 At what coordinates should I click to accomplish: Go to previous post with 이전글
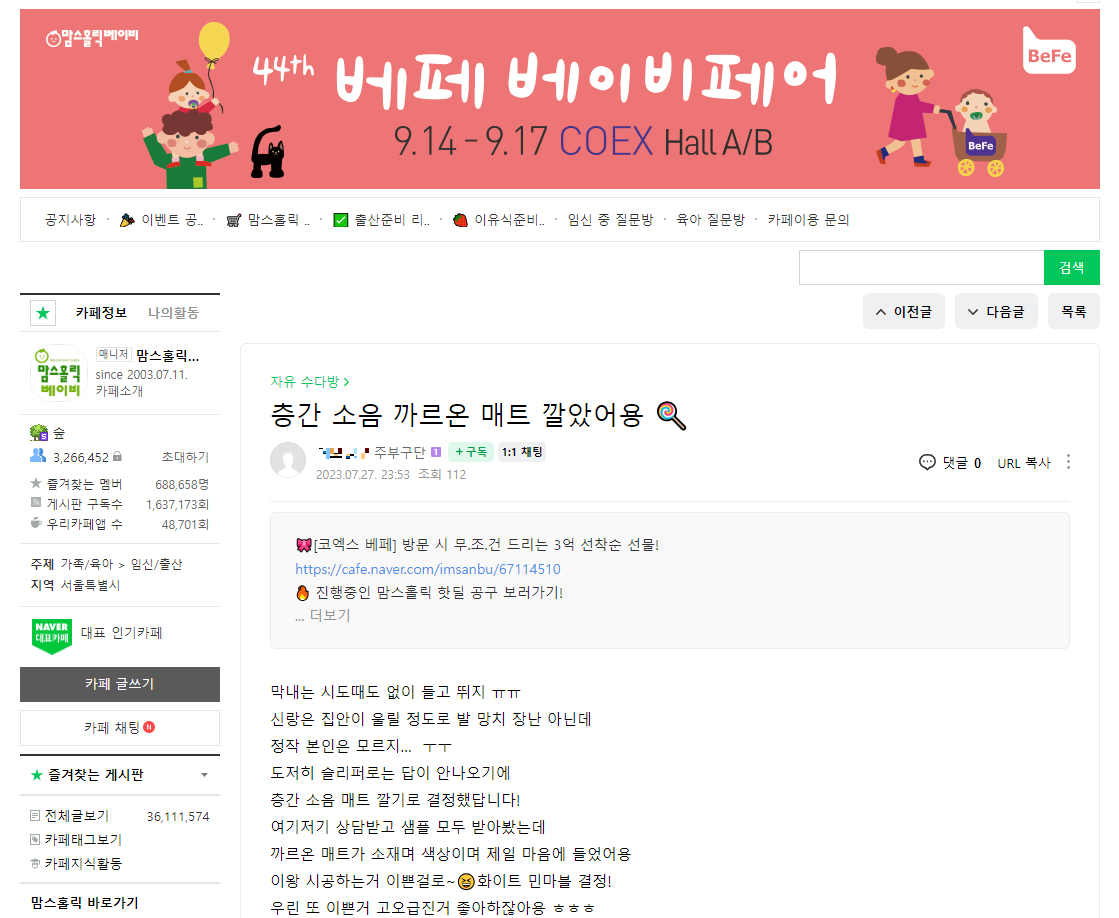click(x=903, y=311)
